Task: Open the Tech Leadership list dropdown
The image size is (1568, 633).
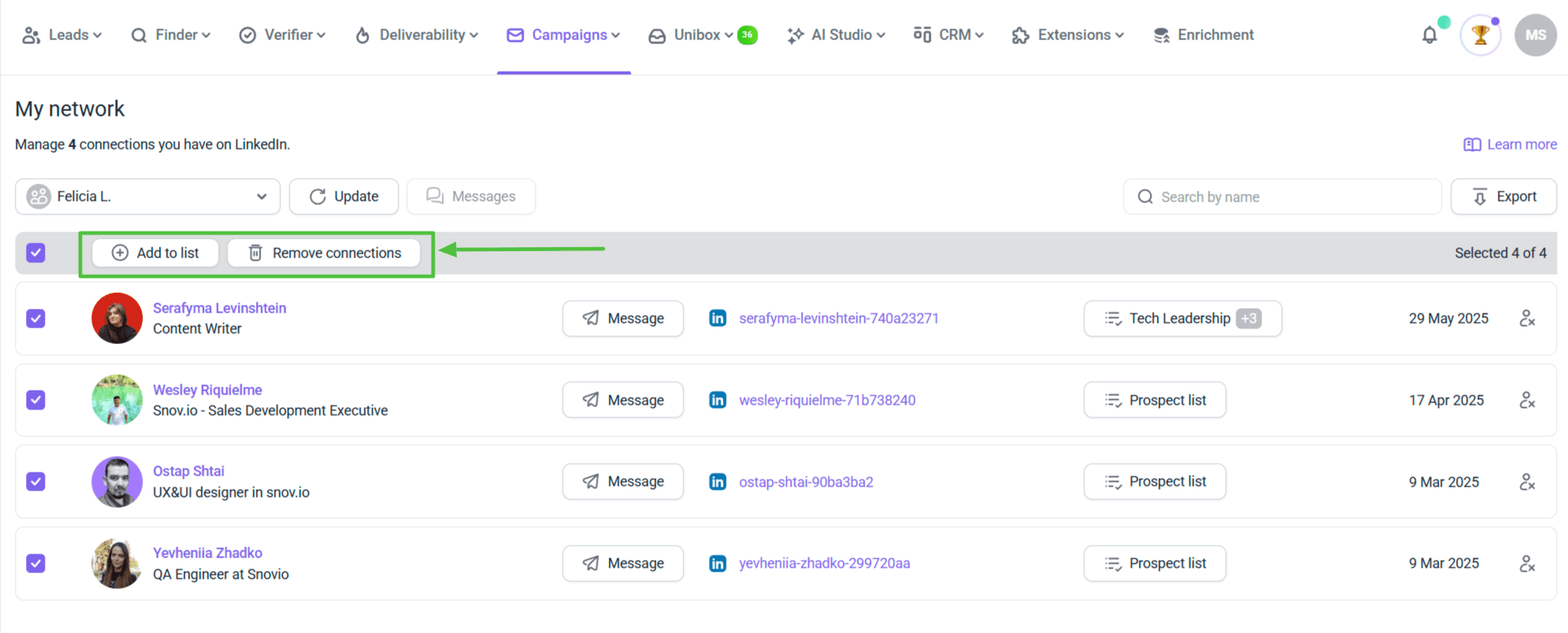Action: click(1182, 319)
